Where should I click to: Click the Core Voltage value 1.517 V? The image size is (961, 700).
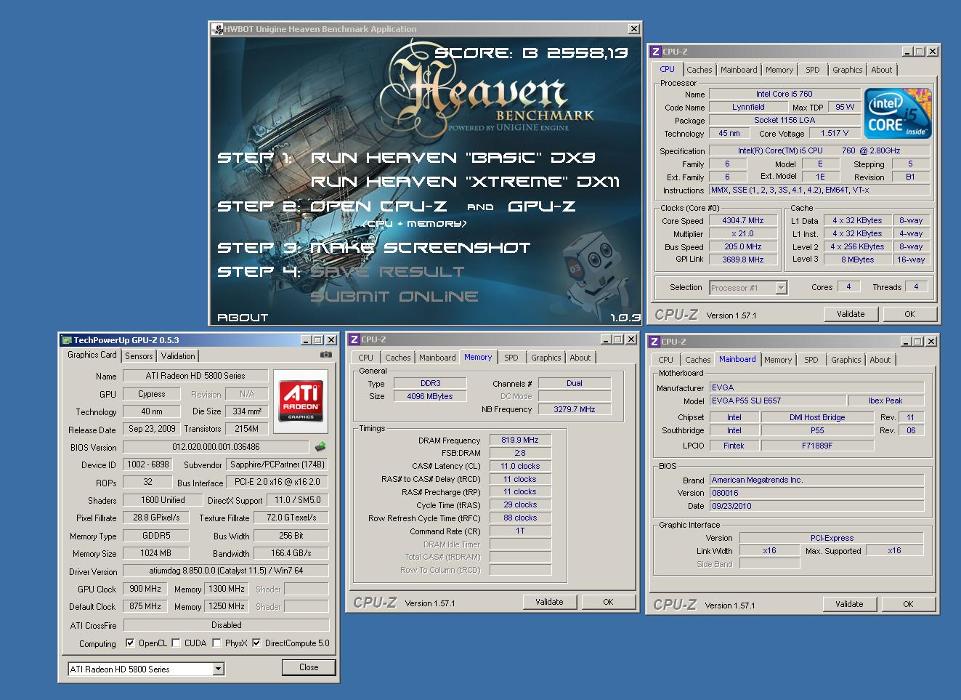pos(834,133)
